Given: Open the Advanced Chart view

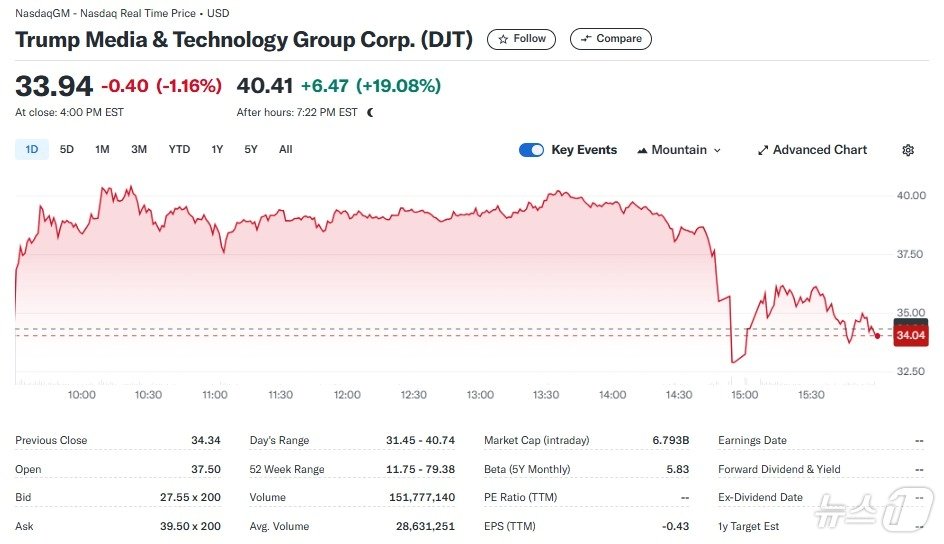Looking at the screenshot, I should click(x=811, y=150).
